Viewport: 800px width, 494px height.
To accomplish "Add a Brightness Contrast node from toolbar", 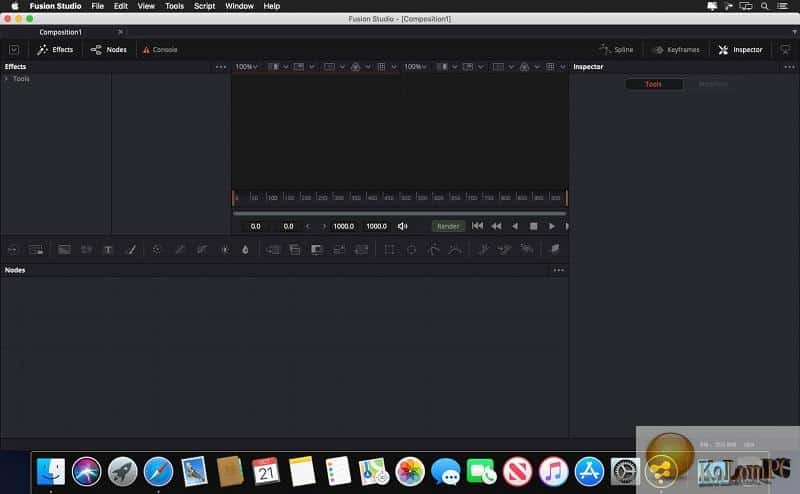I will [225, 250].
